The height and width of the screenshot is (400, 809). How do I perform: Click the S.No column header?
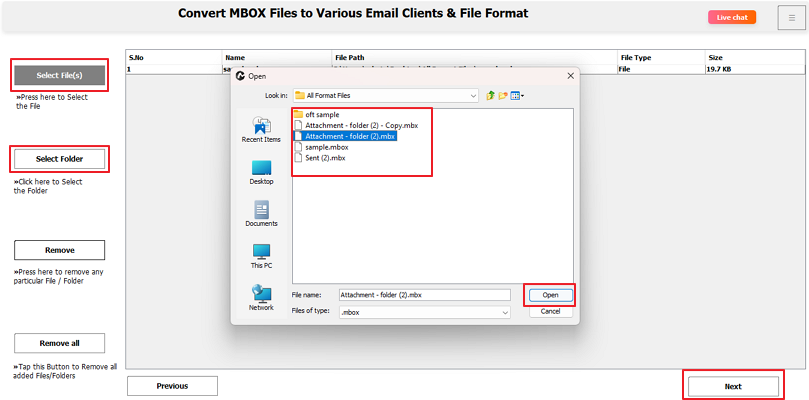pyautogui.click(x=174, y=58)
